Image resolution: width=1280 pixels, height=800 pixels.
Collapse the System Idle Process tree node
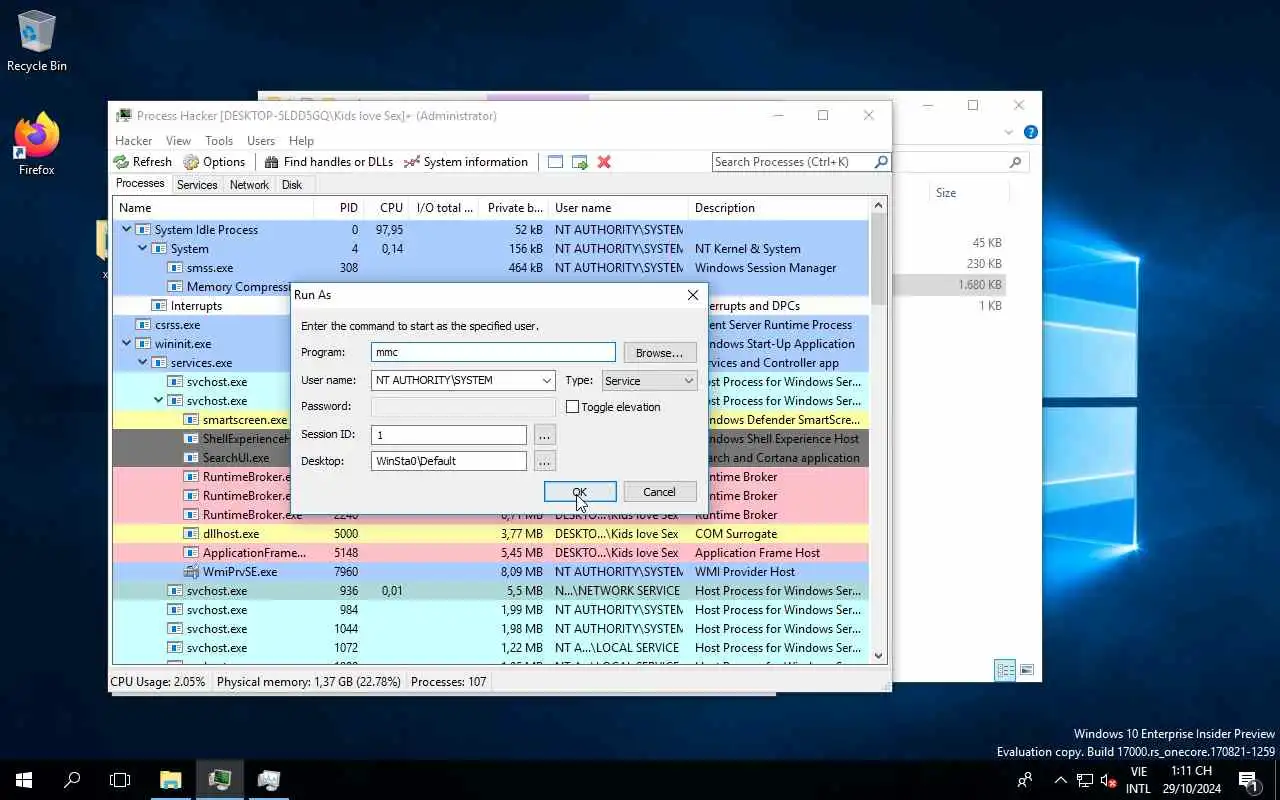pyautogui.click(x=127, y=230)
